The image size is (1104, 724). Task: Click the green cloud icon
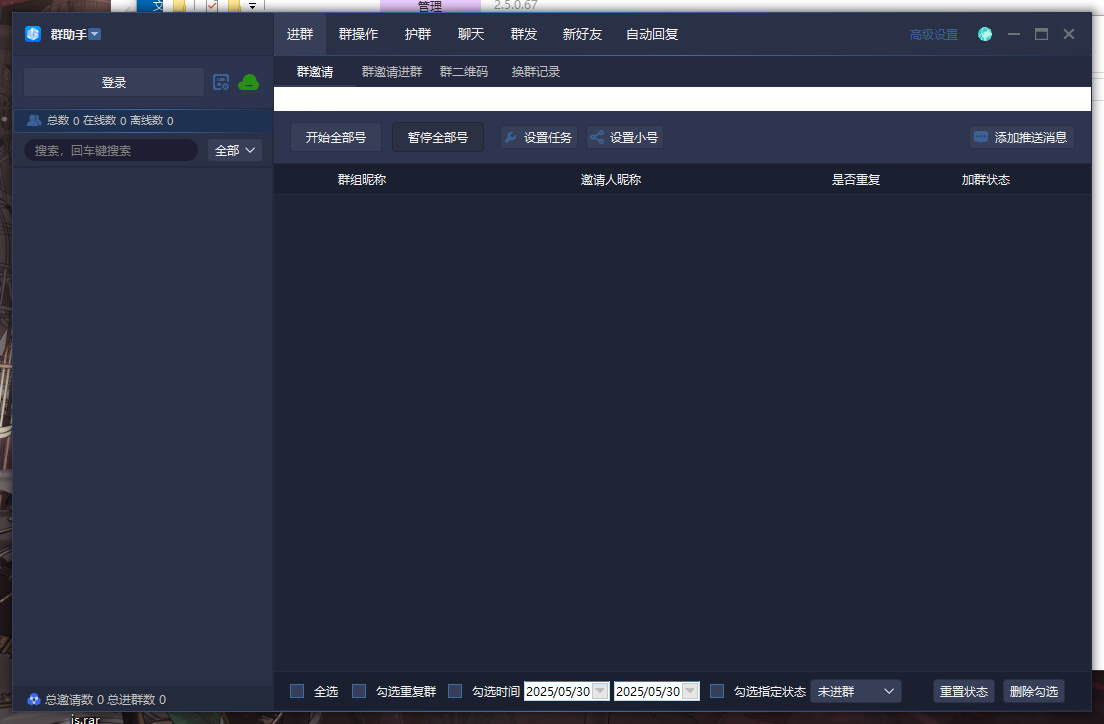[248, 82]
